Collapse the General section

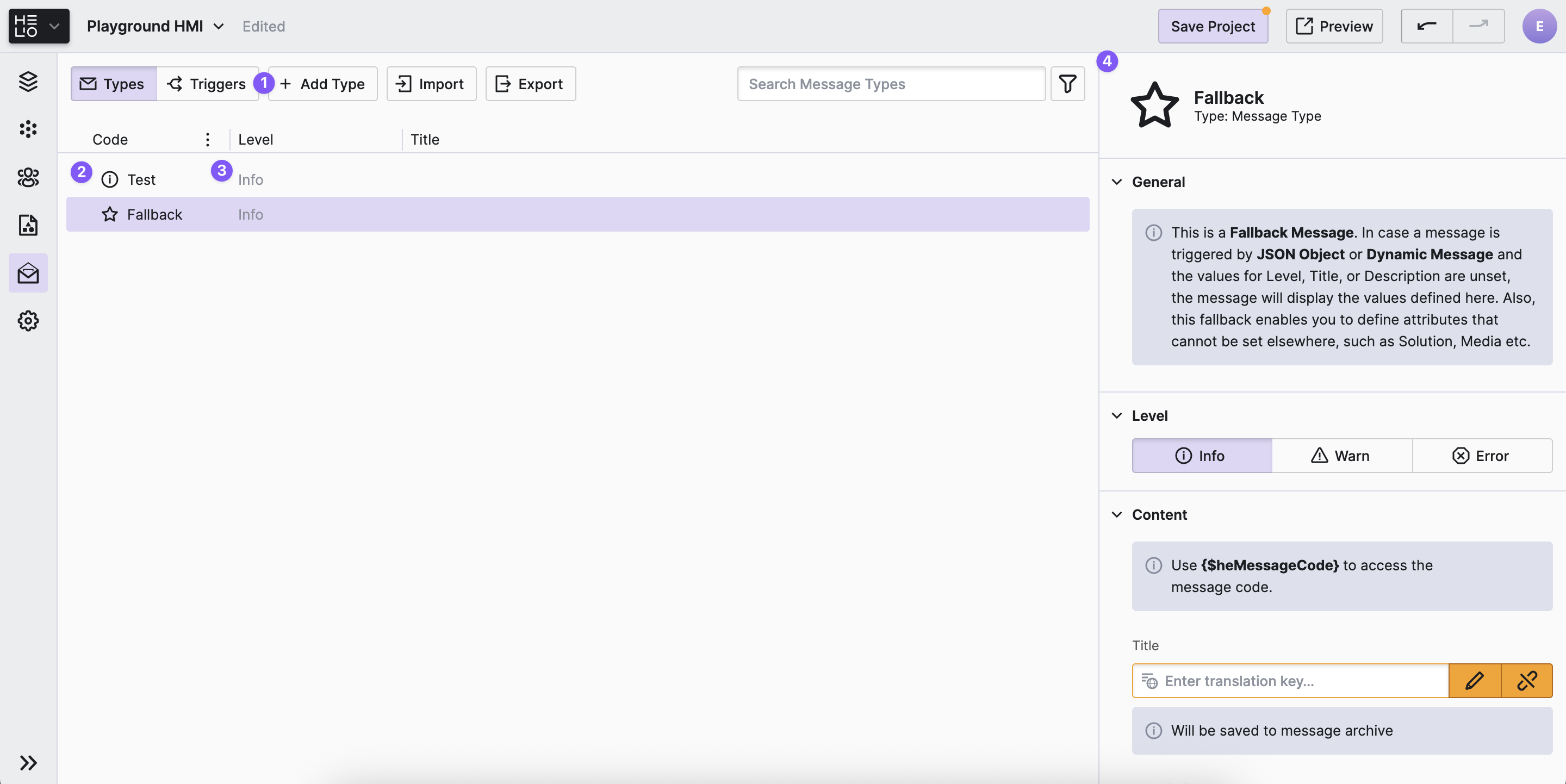coord(1117,182)
